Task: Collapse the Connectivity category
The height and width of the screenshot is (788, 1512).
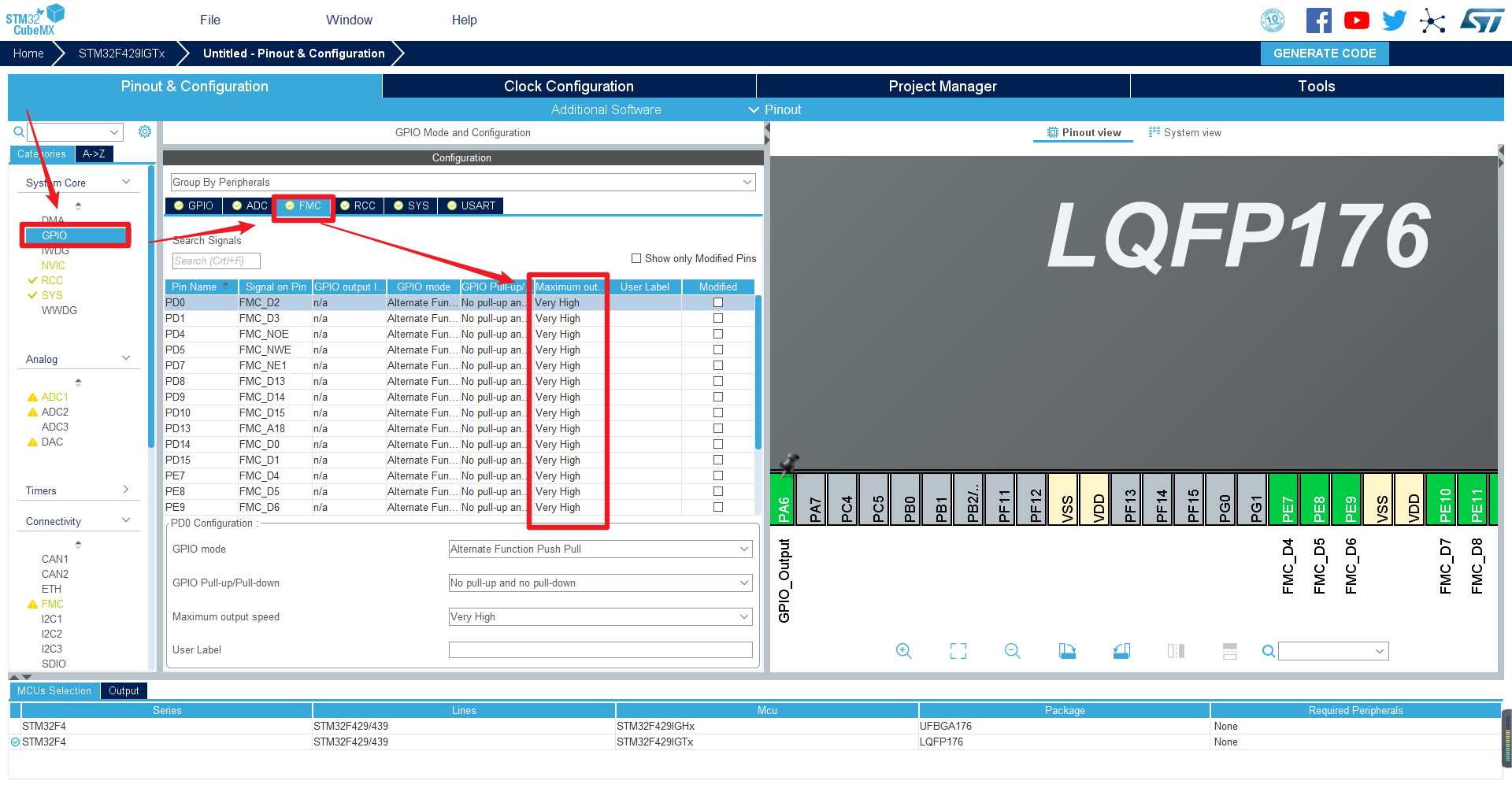Action: click(126, 520)
